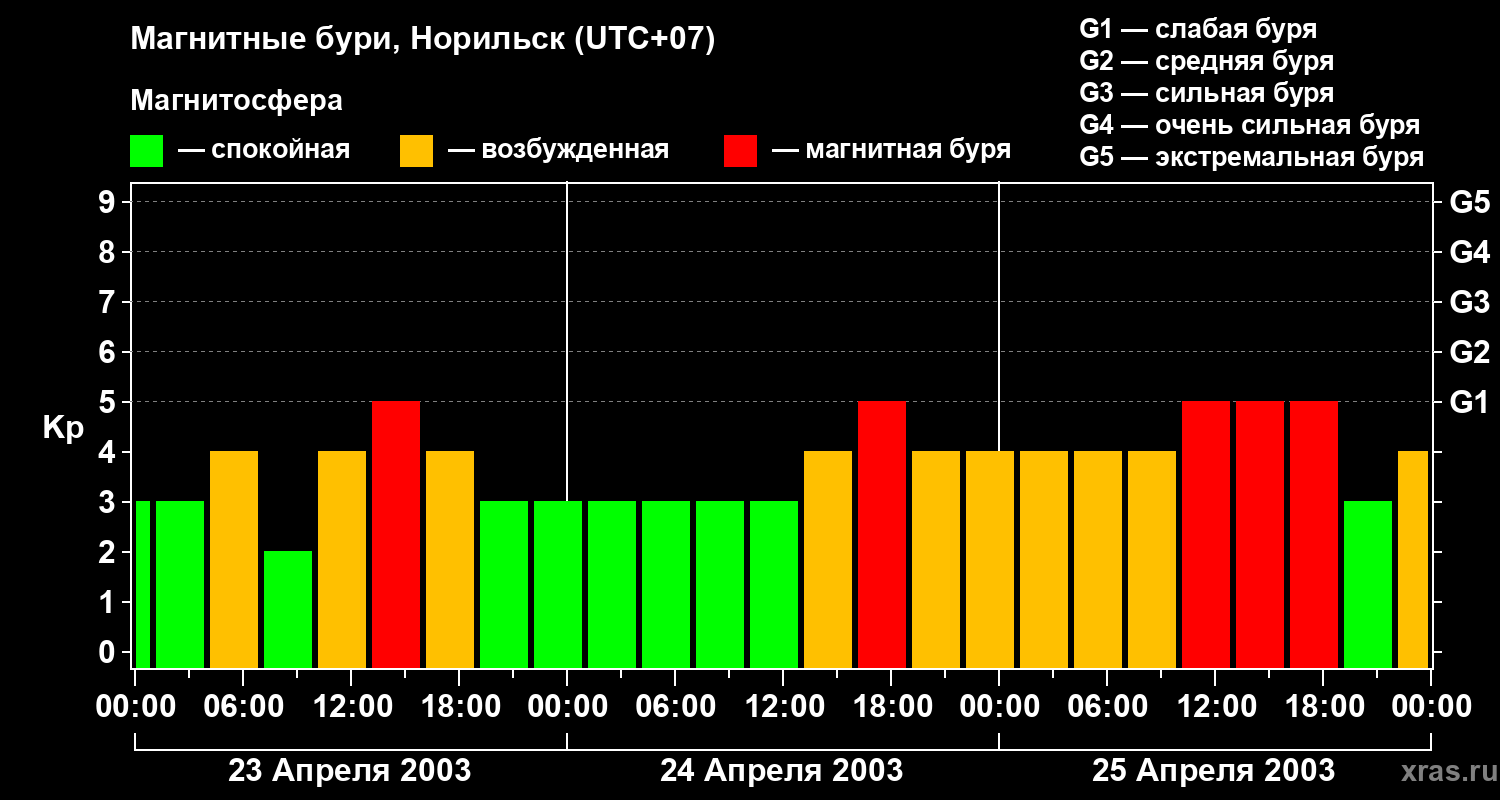Select the chart title 'Магнитные бури, Норильск (UTC+07)'

coord(423,41)
